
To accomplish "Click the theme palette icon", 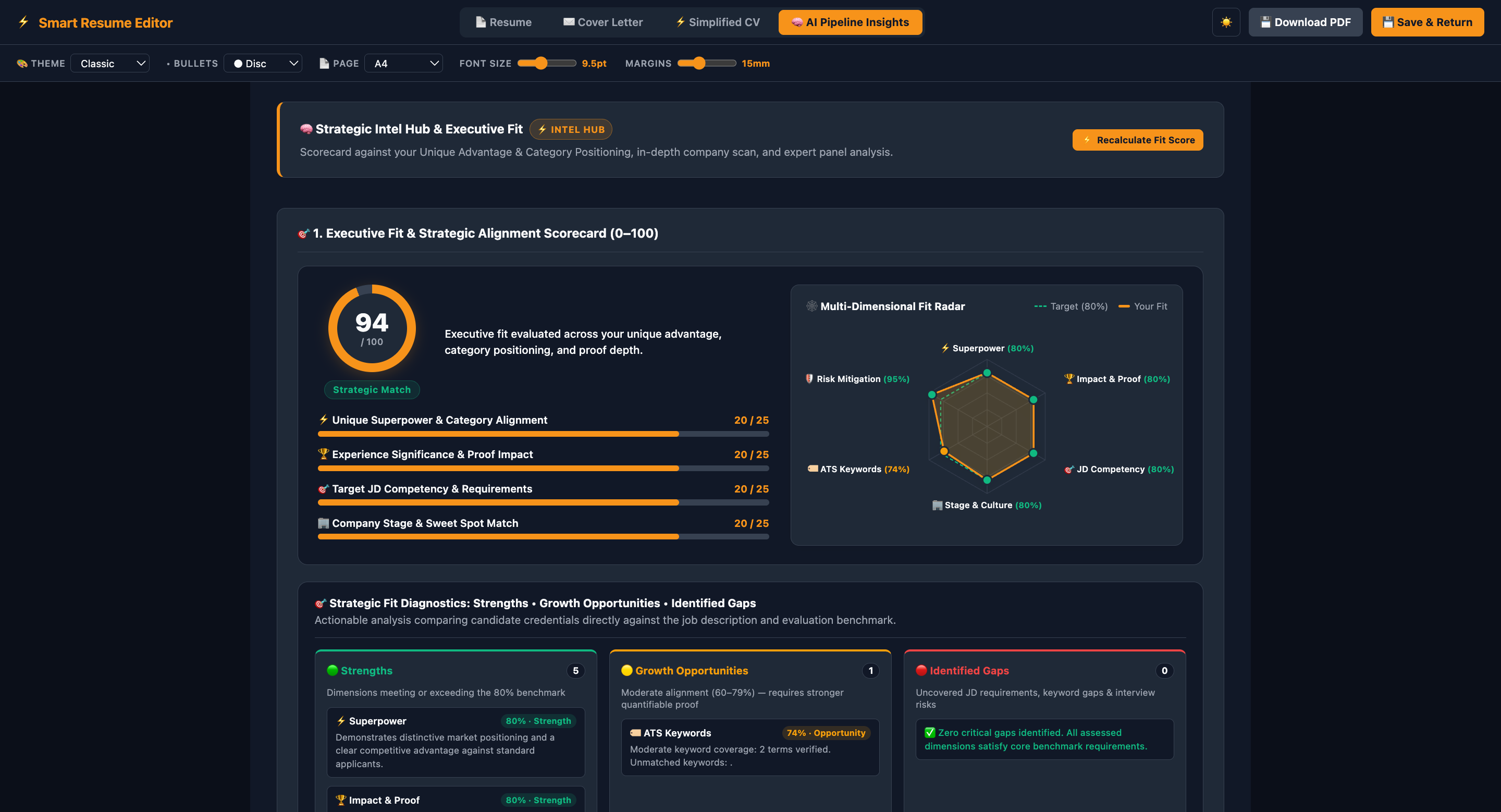I will point(22,64).
